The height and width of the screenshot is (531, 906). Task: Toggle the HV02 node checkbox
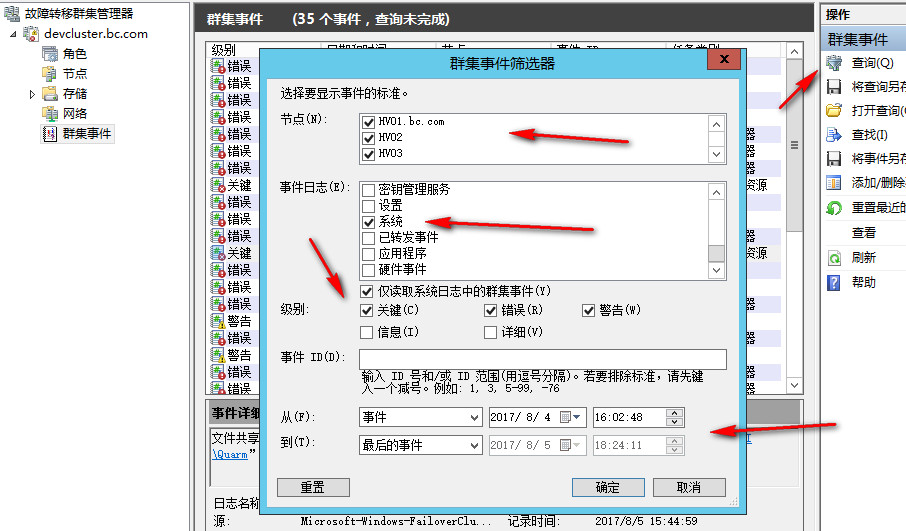click(368, 138)
